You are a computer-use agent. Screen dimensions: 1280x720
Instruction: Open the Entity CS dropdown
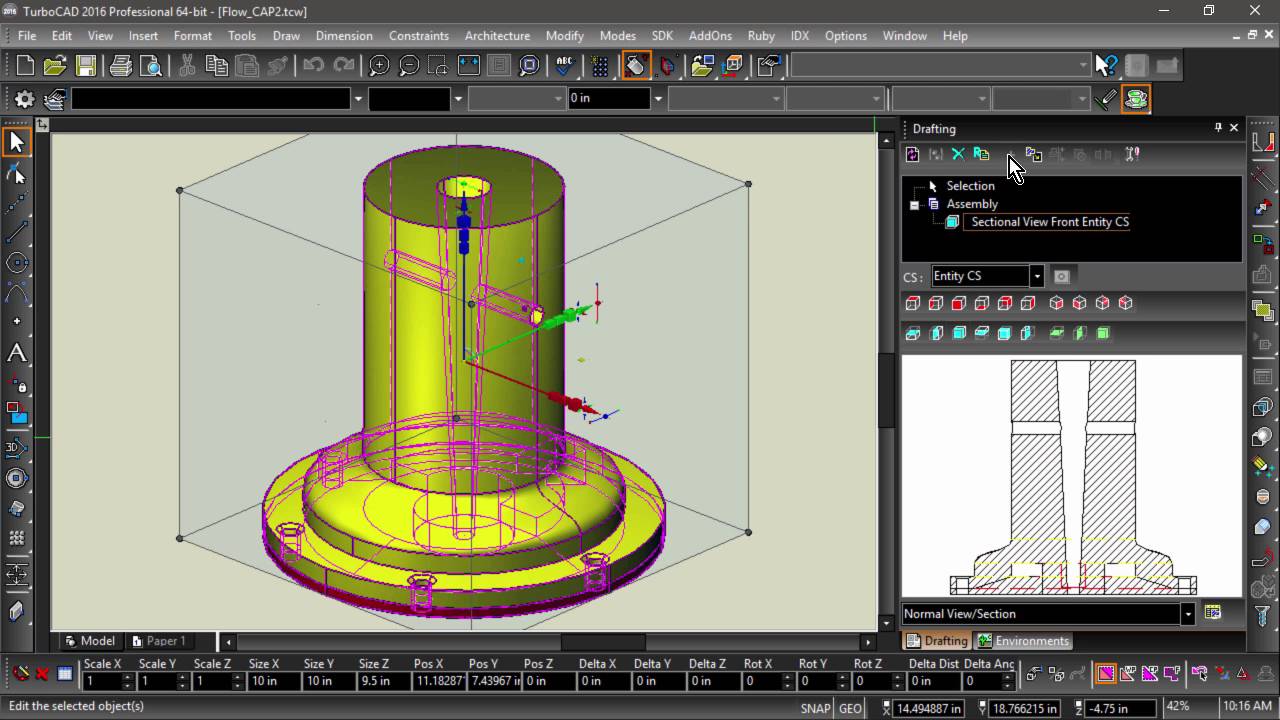click(1037, 276)
